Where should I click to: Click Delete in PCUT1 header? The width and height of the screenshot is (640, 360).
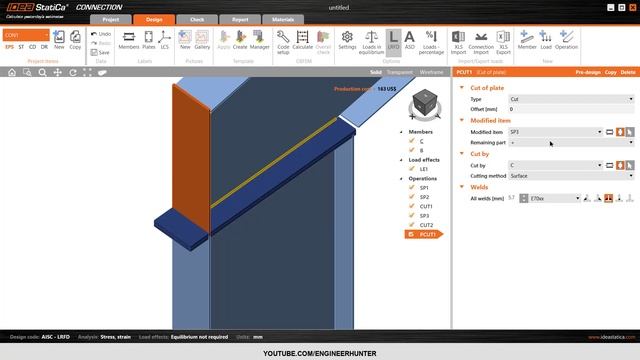coord(628,72)
